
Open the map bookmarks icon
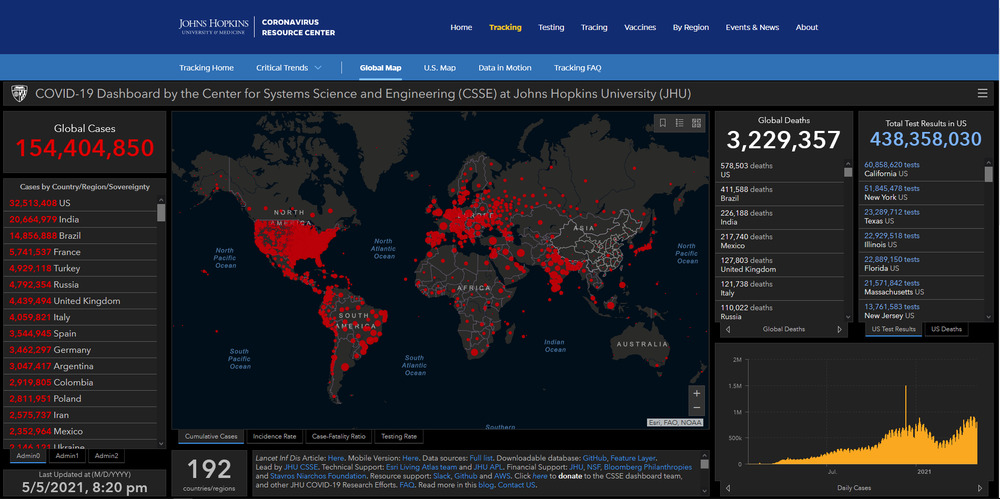[x=662, y=123]
